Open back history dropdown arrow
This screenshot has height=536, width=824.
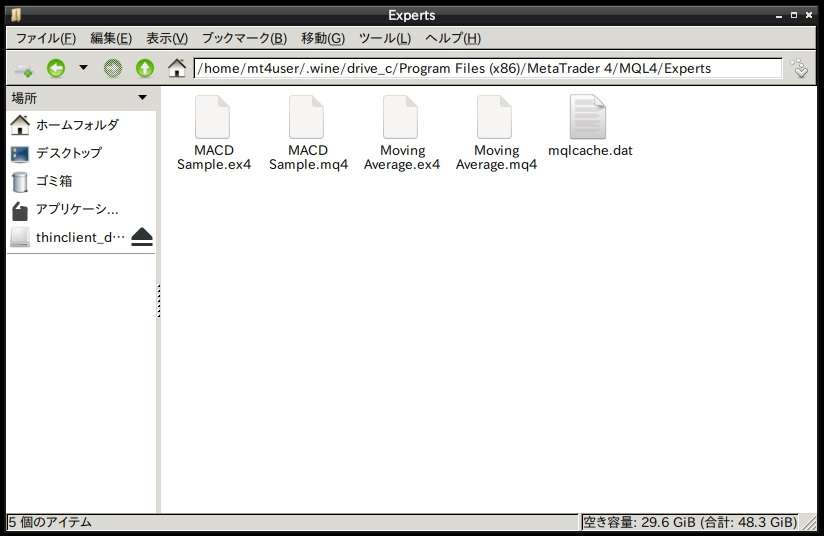[x=83, y=68]
